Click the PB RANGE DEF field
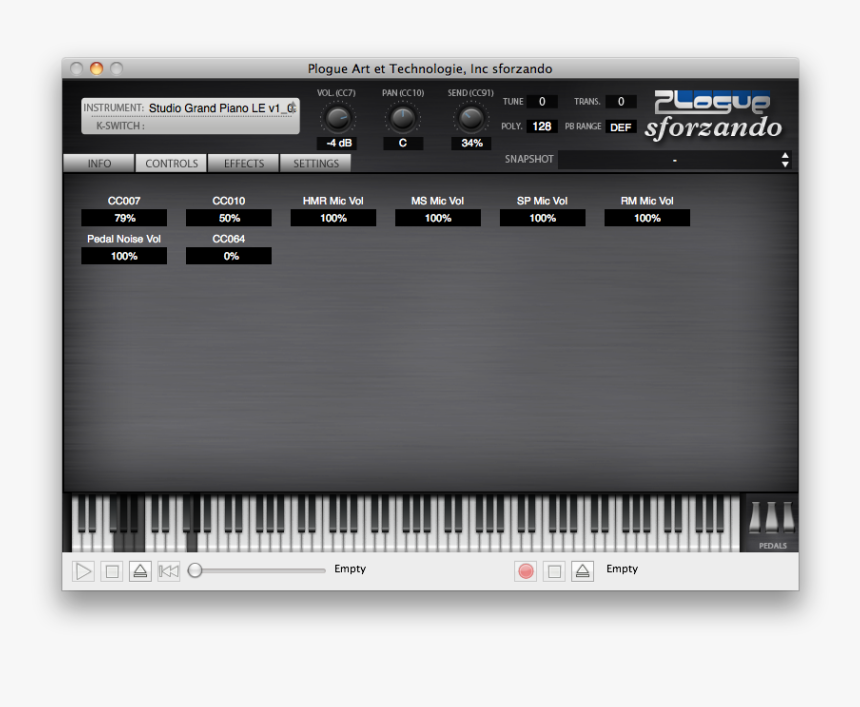Viewport: 860px width, 707px height. pos(620,127)
